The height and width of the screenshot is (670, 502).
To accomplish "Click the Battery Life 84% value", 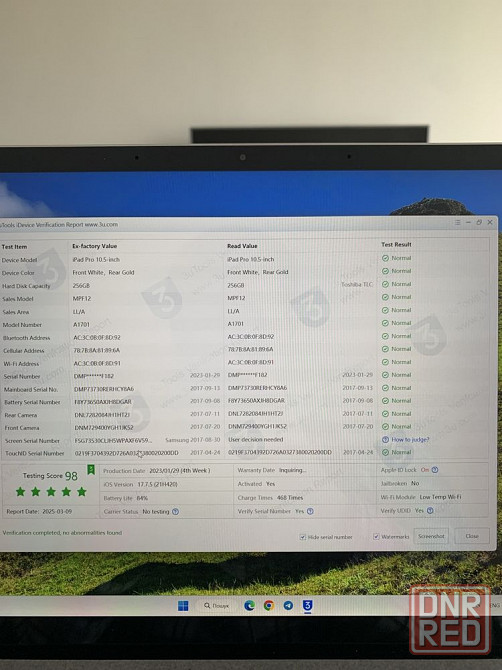I will click(x=142, y=498).
